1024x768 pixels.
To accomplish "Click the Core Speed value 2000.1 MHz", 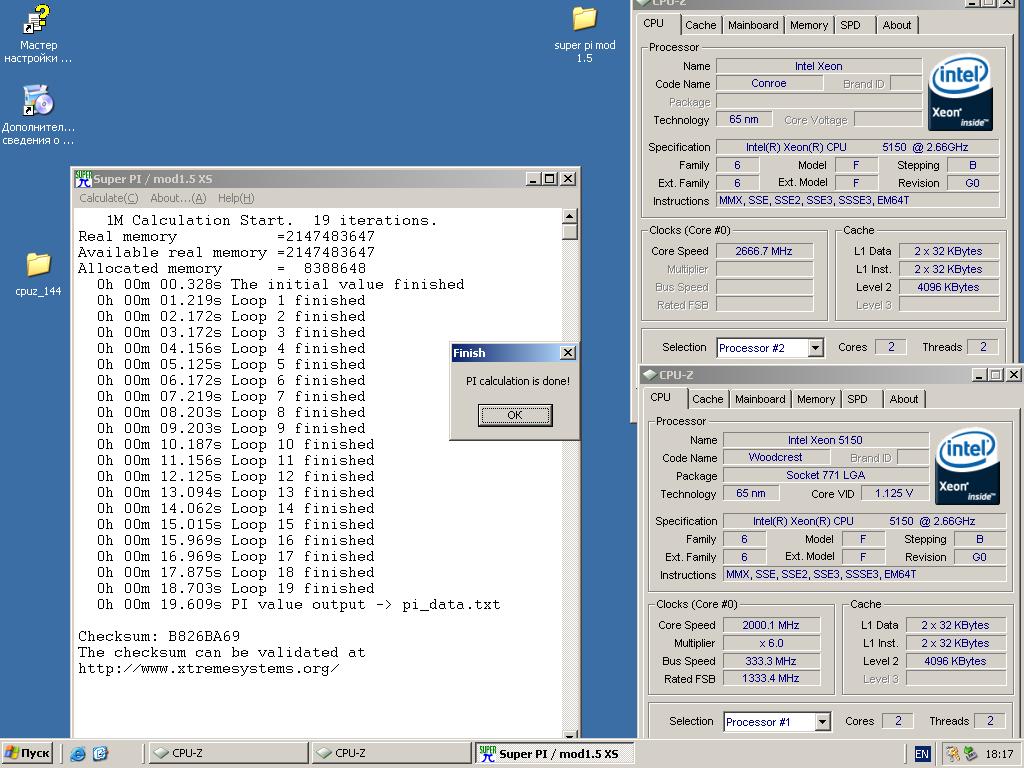I will tap(771, 625).
